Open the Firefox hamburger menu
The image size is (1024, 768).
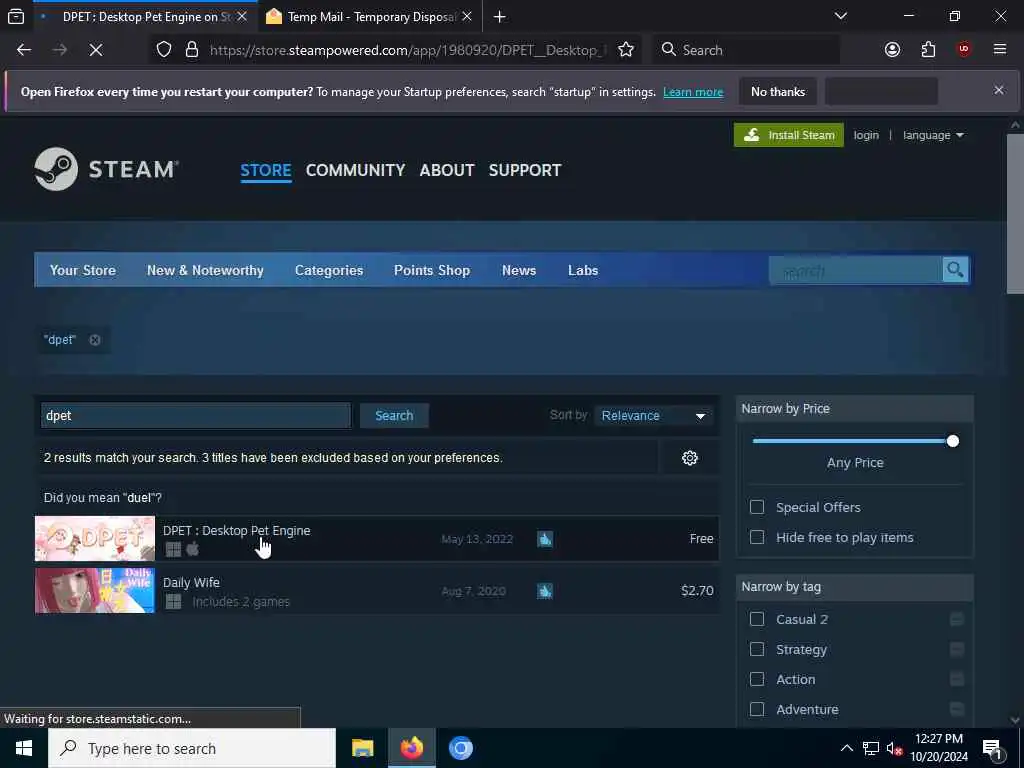999,50
